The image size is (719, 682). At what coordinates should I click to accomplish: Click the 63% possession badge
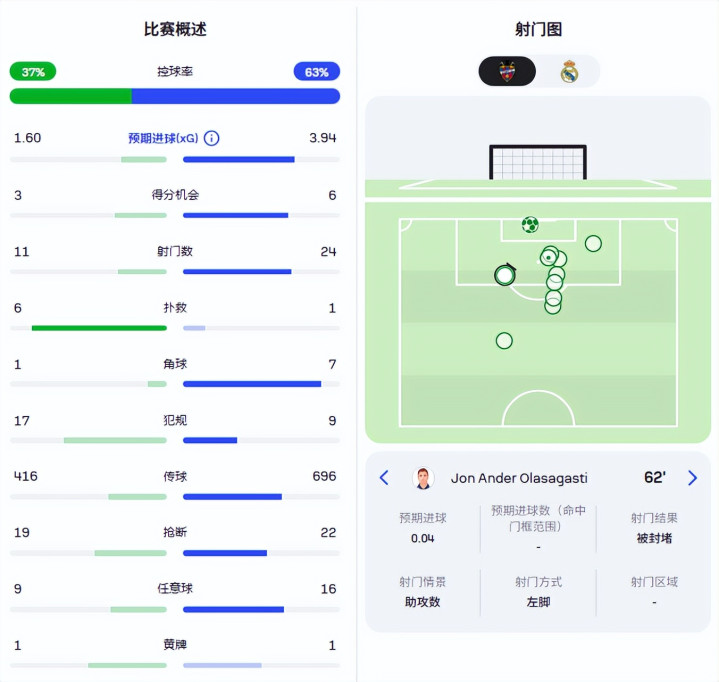tap(316, 72)
